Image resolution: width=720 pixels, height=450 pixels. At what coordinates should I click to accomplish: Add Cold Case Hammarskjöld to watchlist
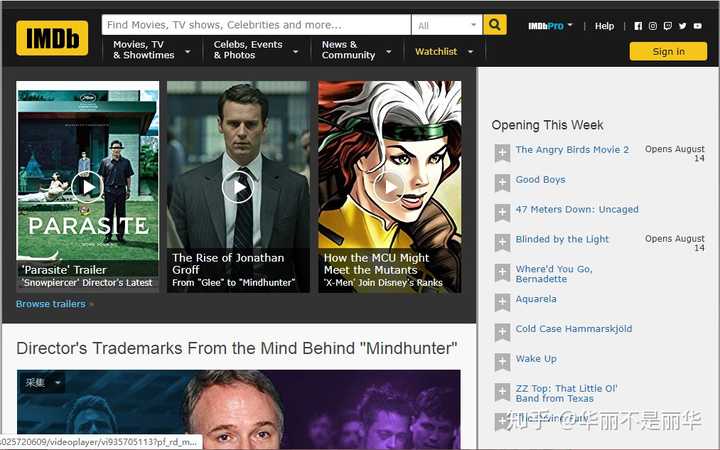[x=502, y=332]
